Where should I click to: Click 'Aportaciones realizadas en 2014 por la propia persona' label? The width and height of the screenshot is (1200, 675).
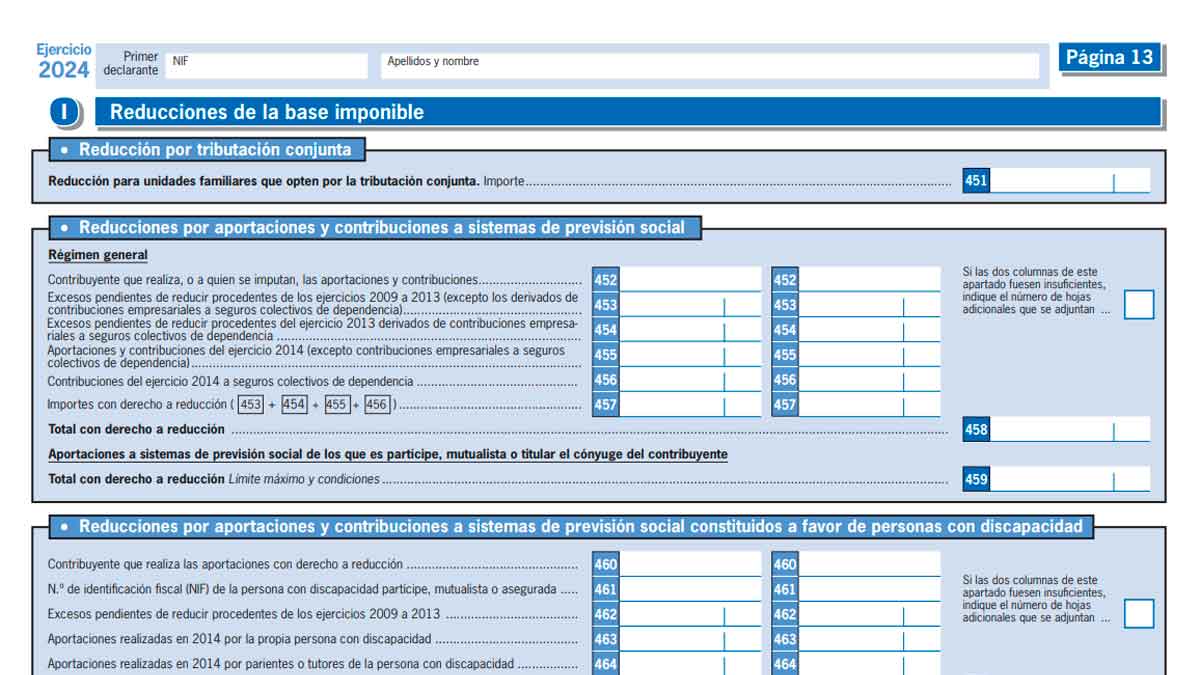click(x=239, y=639)
